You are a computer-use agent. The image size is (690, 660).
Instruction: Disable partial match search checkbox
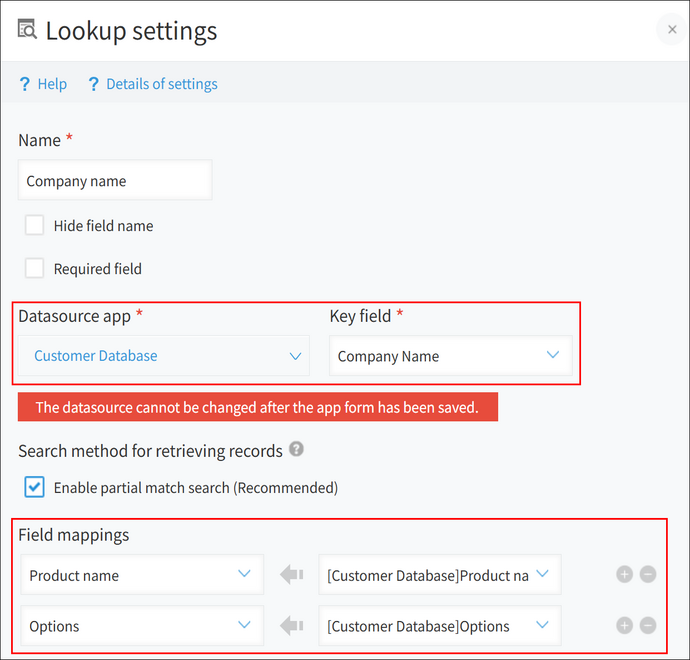coord(35,487)
